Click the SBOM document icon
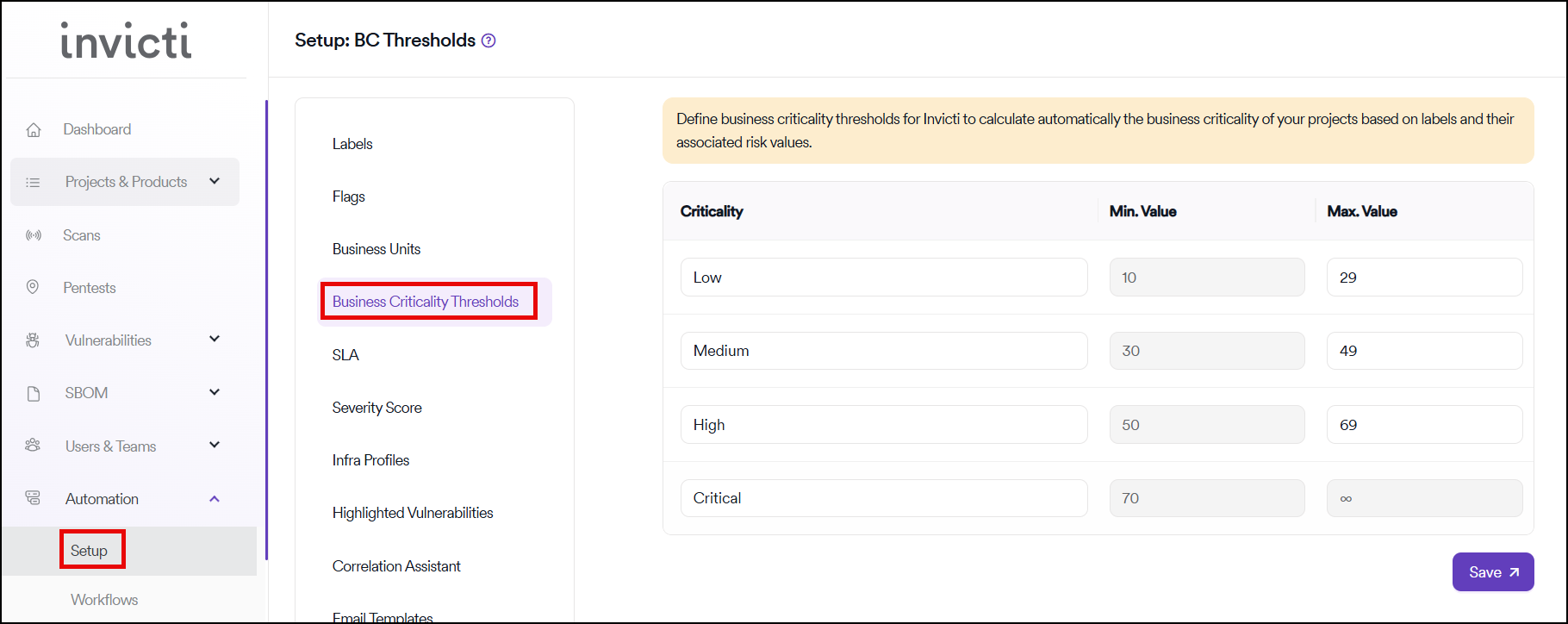Screen dimensions: 1568x624 click(x=34, y=394)
